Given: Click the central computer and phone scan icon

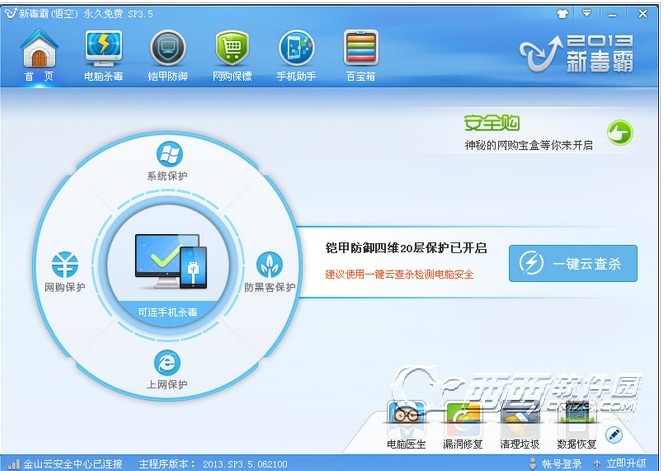Looking at the screenshot, I should (171, 261).
